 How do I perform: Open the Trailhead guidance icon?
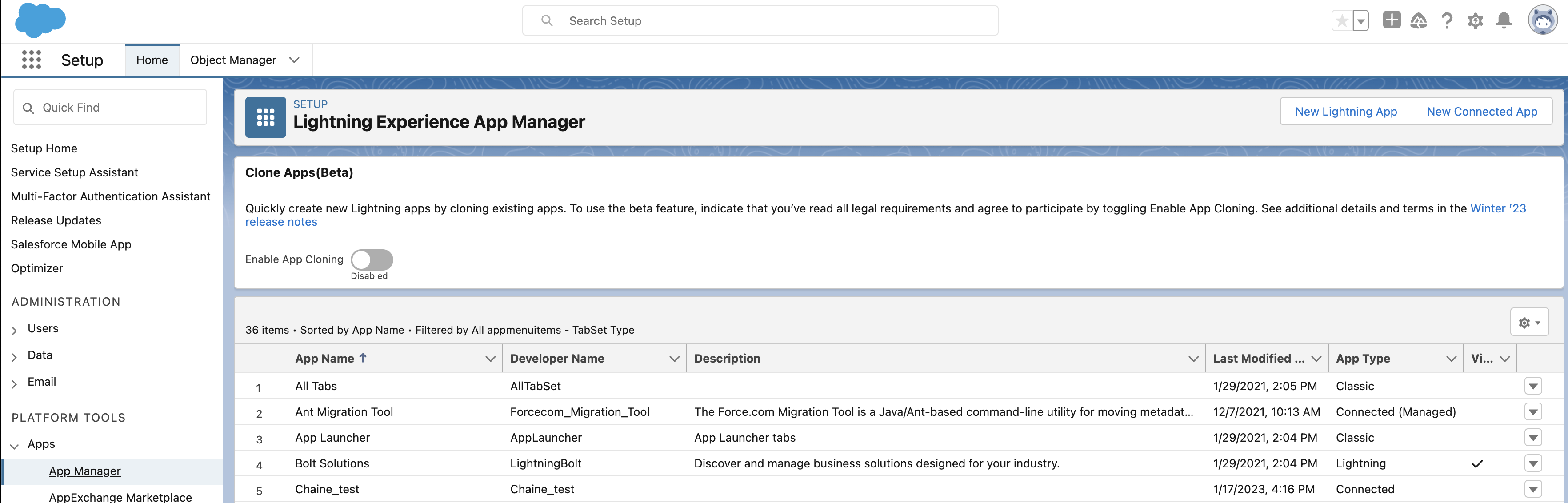[x=1418, y=21]
